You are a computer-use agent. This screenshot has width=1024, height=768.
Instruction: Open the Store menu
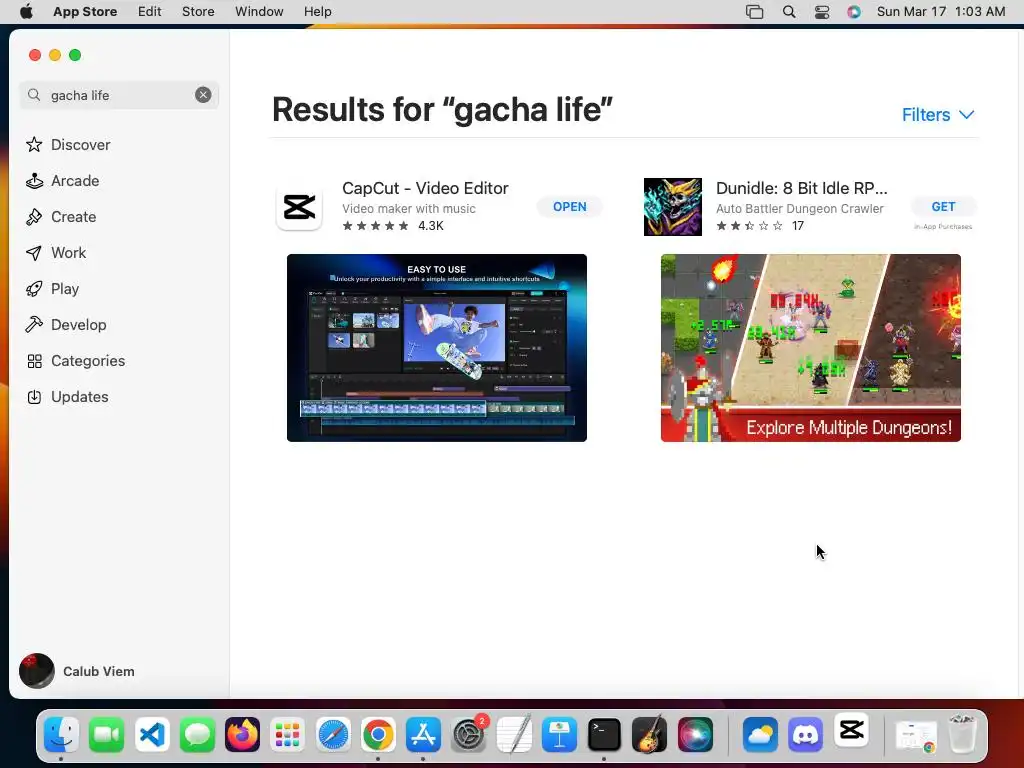pos(198,11)
